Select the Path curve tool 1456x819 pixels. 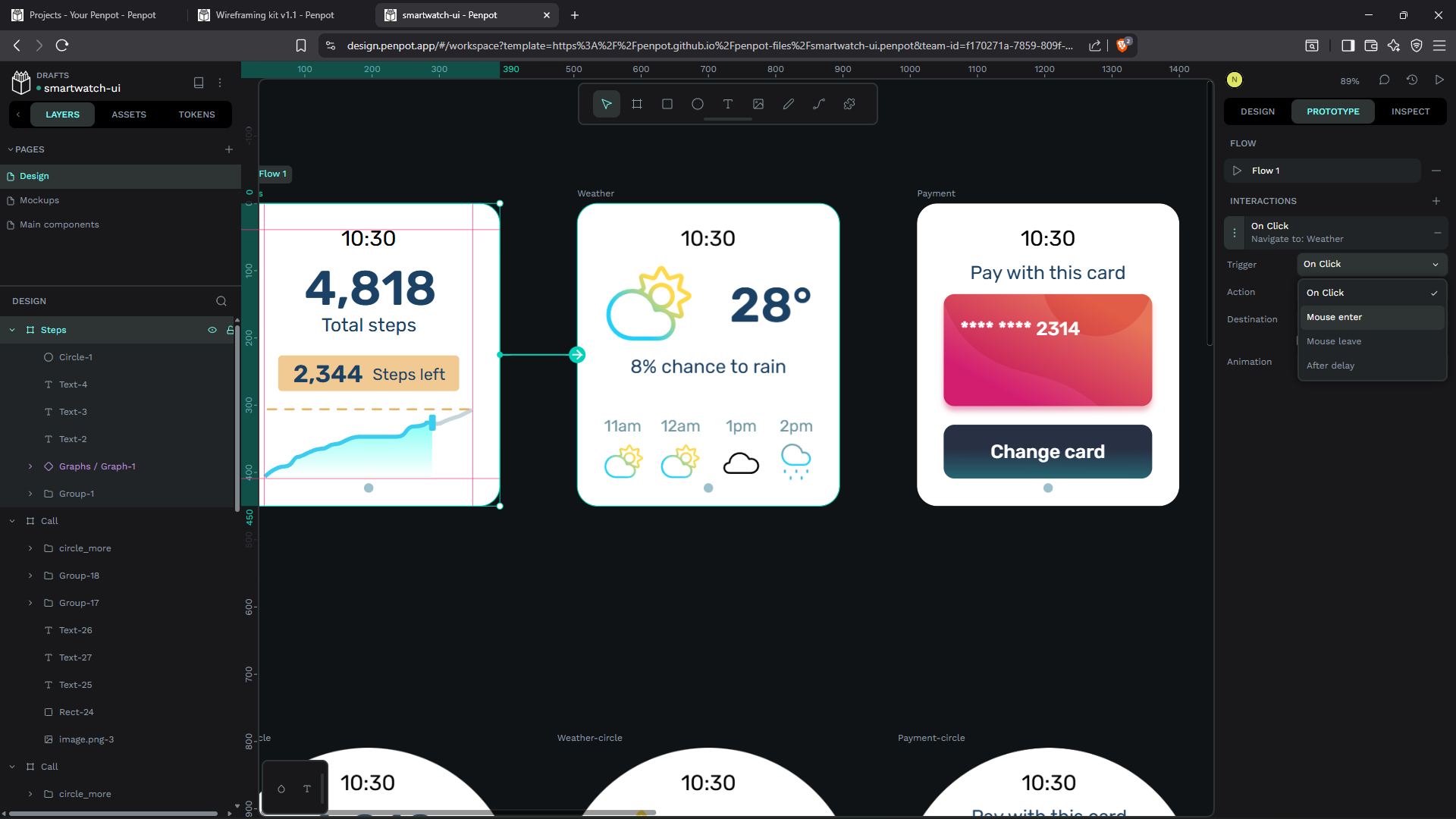(x=819, y=104)
